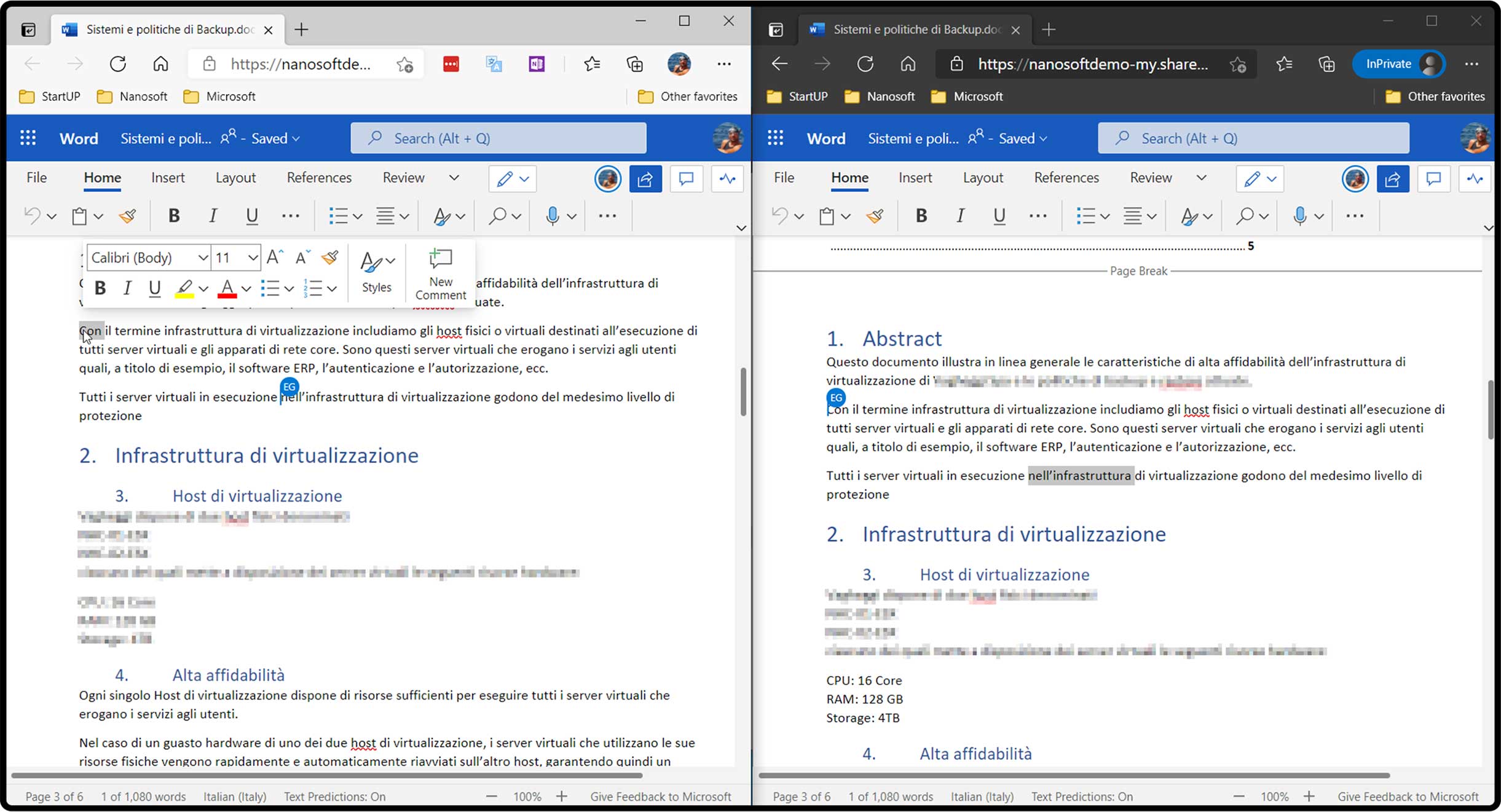Image resolution: width=1501 pixels, height=812 pixels.
Task: Toggle Text Predictions in right status bar
Action: click(1082, 797)
